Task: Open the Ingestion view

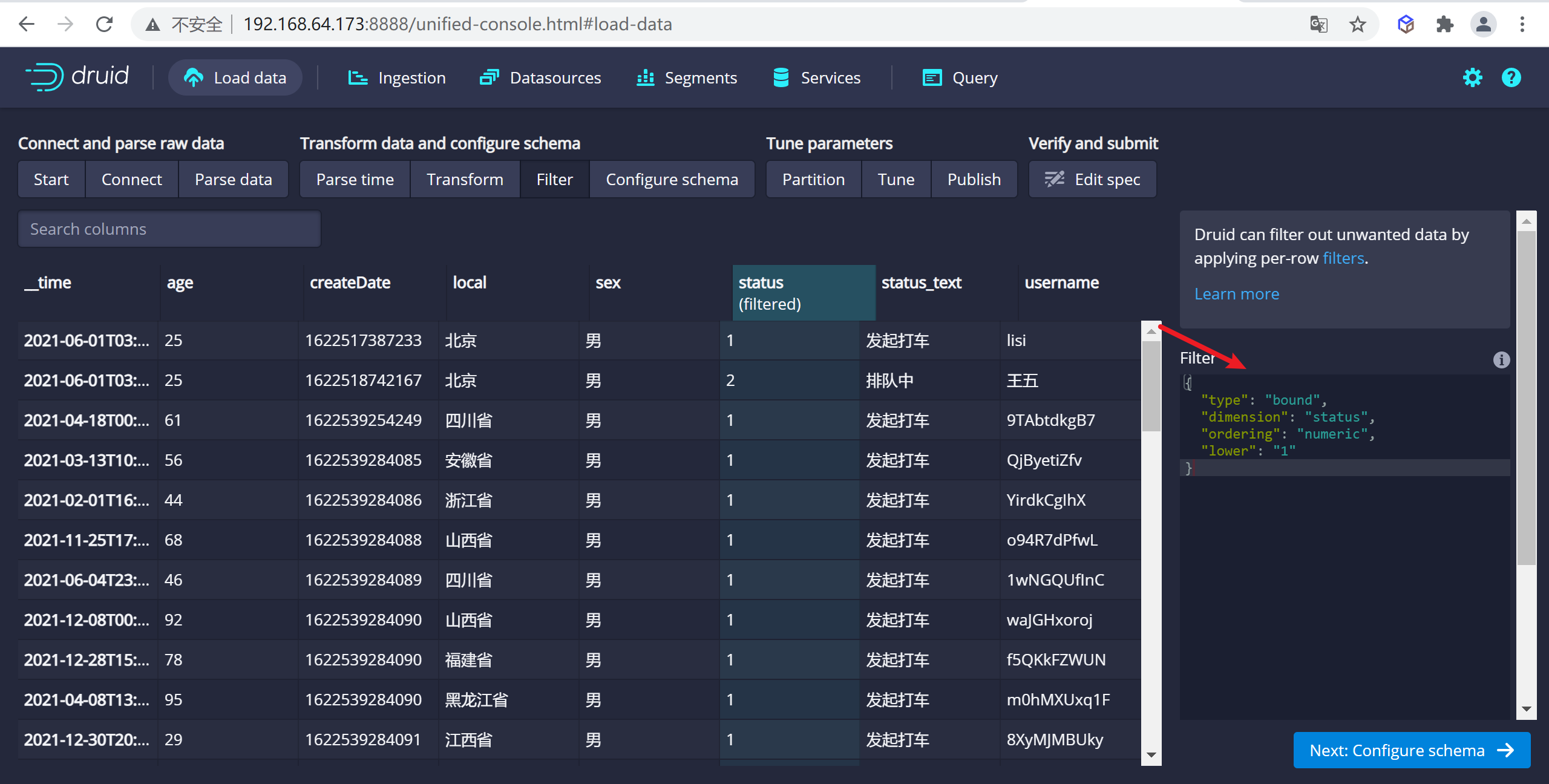Action: coord(397,77)
